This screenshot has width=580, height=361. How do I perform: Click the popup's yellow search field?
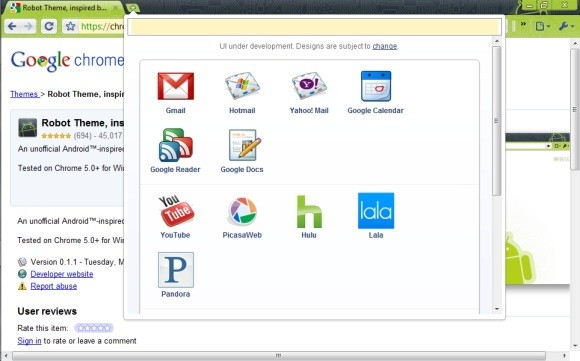[315, 27]
